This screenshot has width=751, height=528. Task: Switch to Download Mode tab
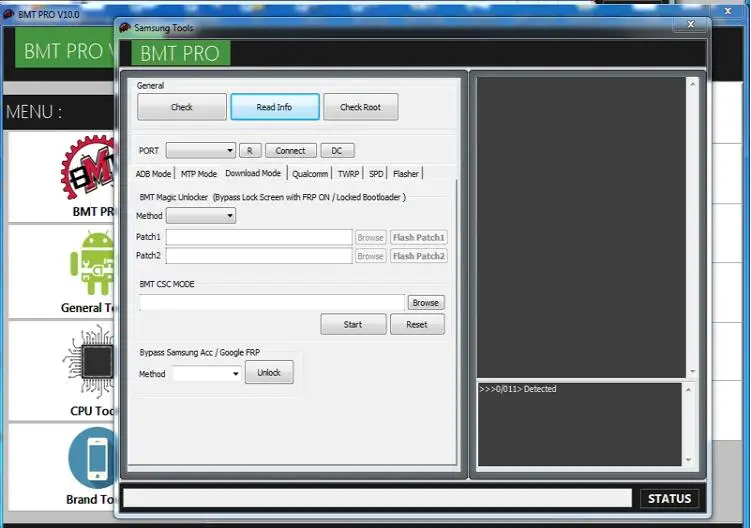pos(253,173)
